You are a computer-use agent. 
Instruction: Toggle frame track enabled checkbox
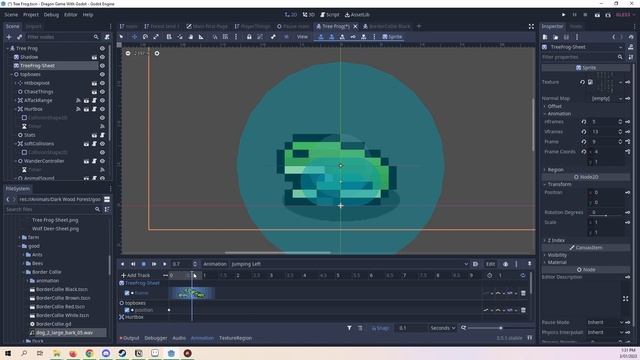click(127, 293)
